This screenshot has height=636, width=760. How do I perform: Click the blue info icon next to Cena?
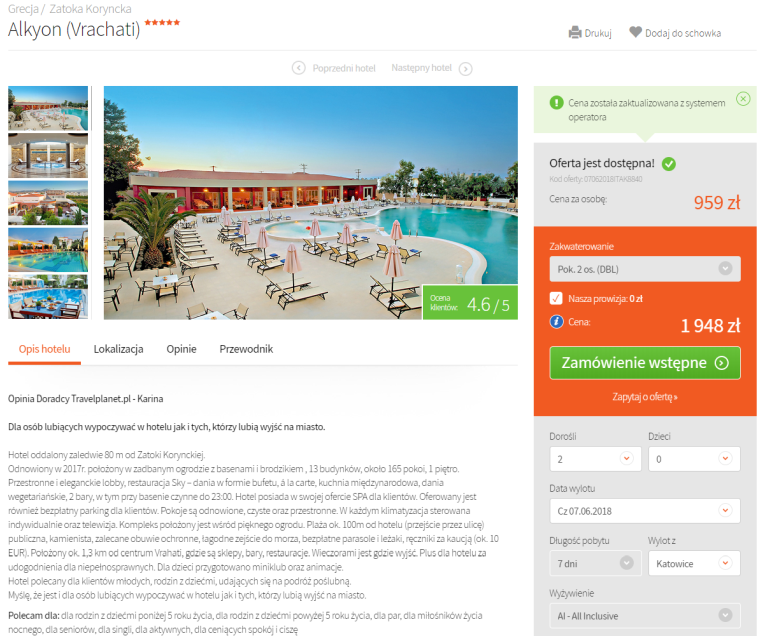point(556,321)
